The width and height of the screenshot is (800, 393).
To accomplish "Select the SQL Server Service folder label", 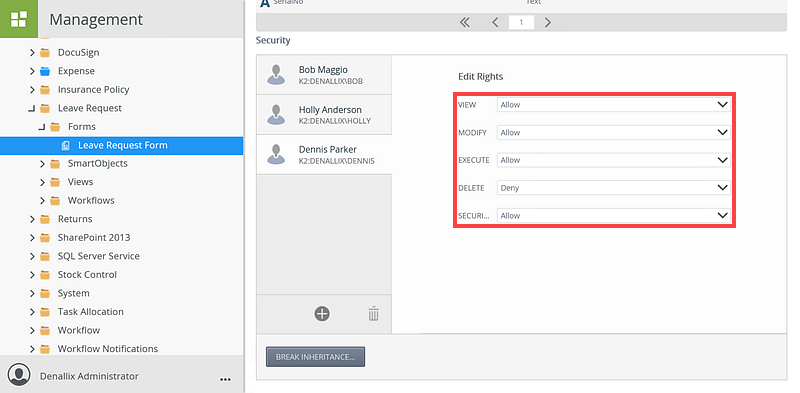I will pos(98,256).
